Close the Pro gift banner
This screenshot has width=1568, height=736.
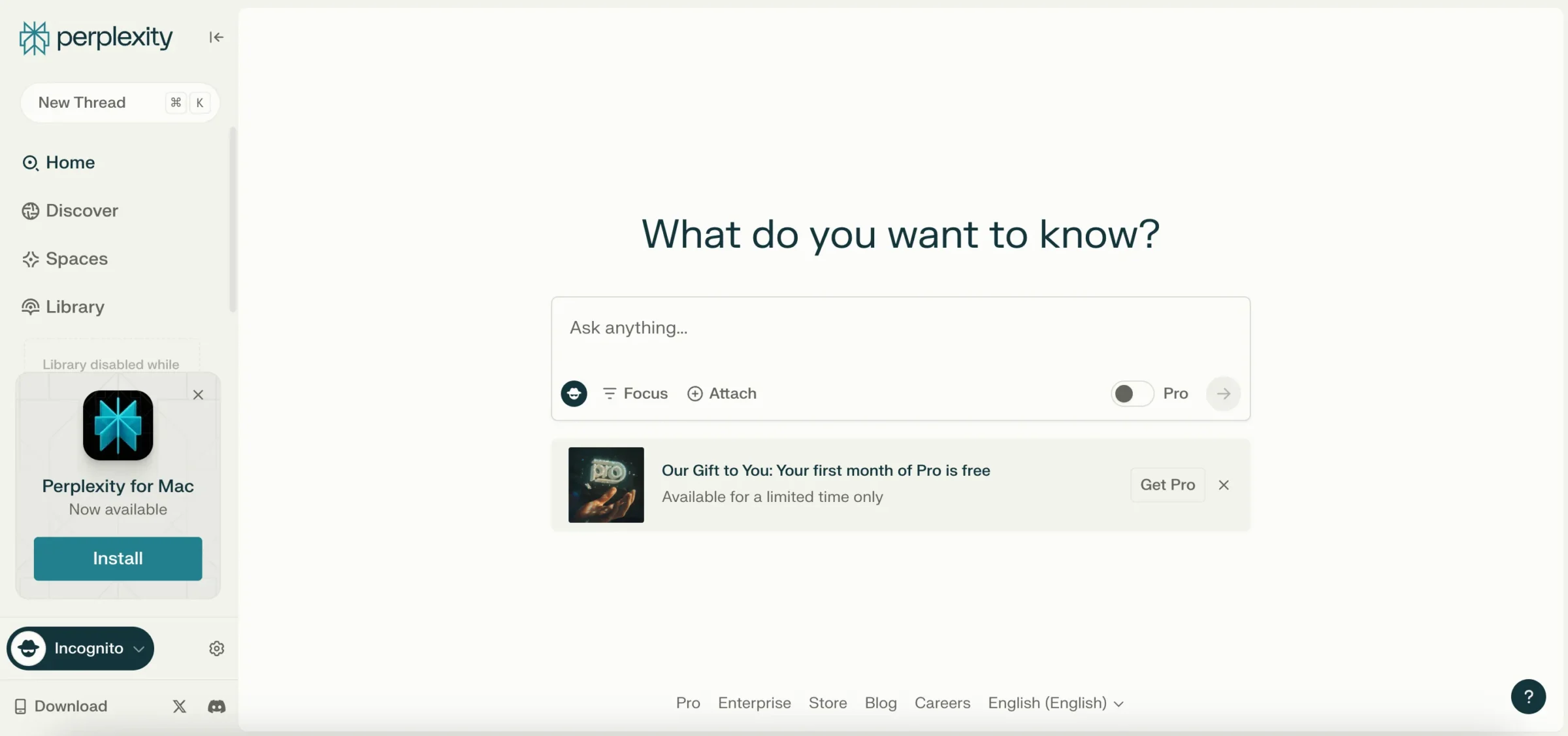[1224, 485]
